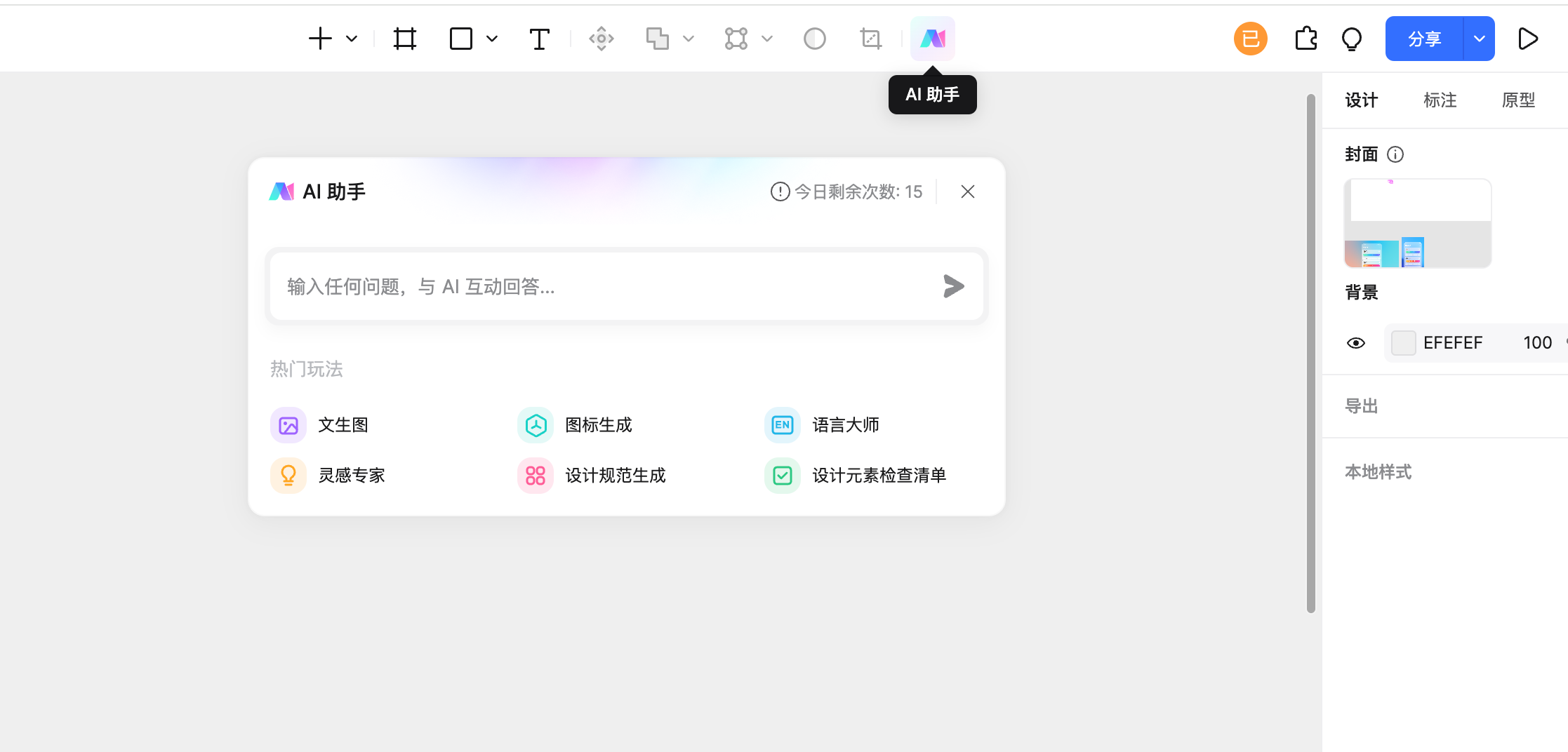
Task: Edit the EFEFEF hex value field
Action: [x=1453, y=343]
